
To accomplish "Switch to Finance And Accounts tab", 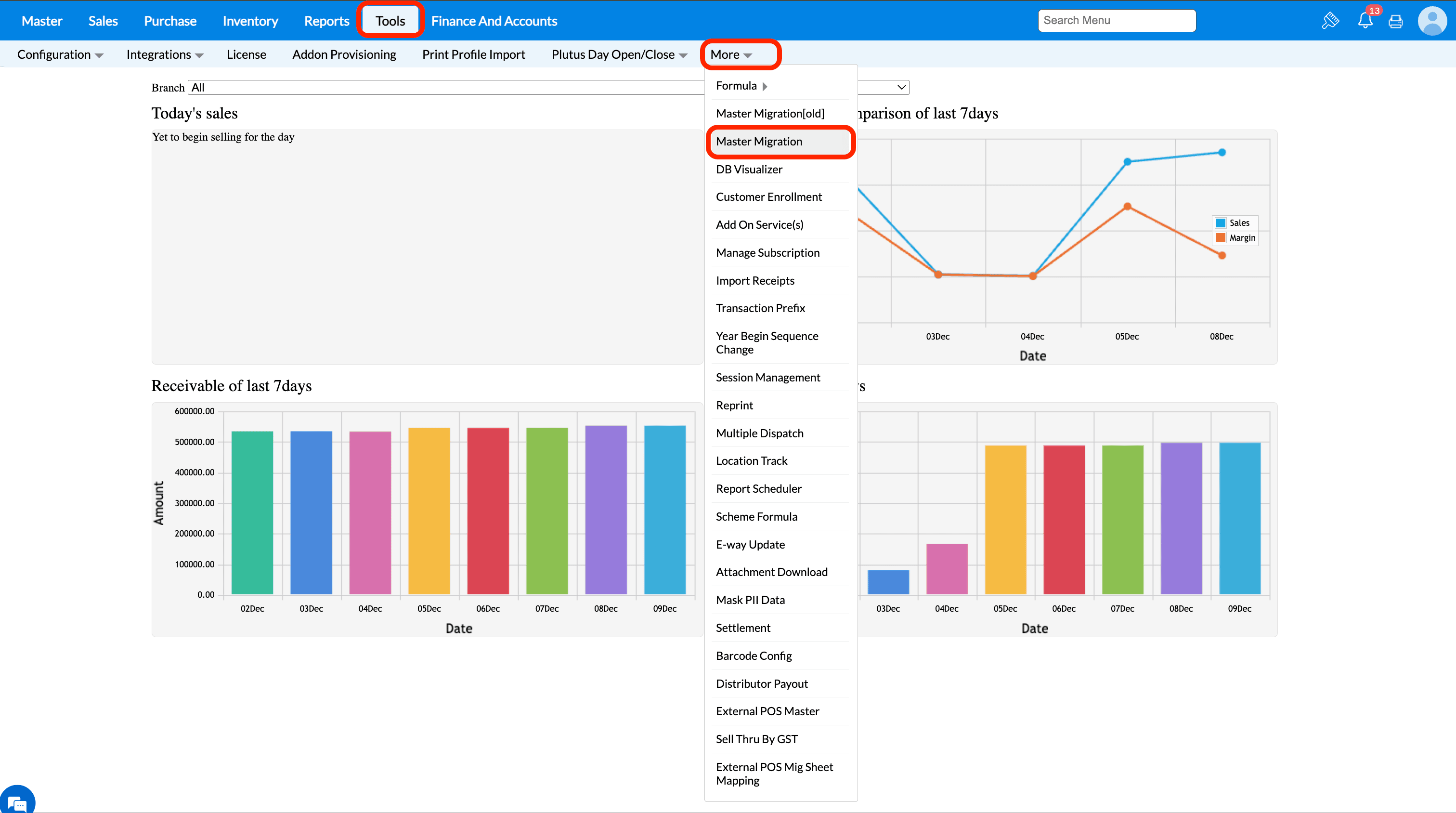I will point(494,21).
